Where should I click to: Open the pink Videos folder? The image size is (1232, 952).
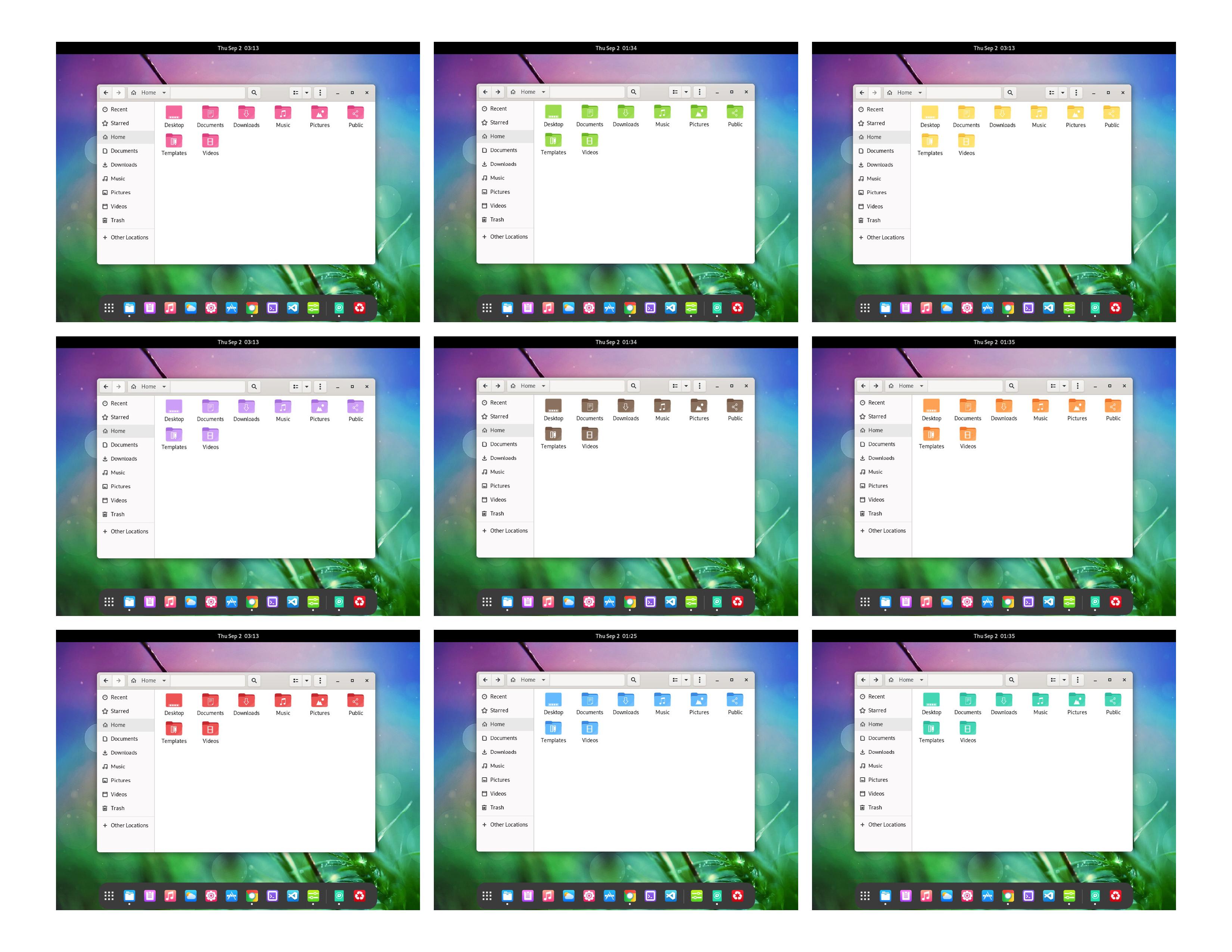[211, 140]
